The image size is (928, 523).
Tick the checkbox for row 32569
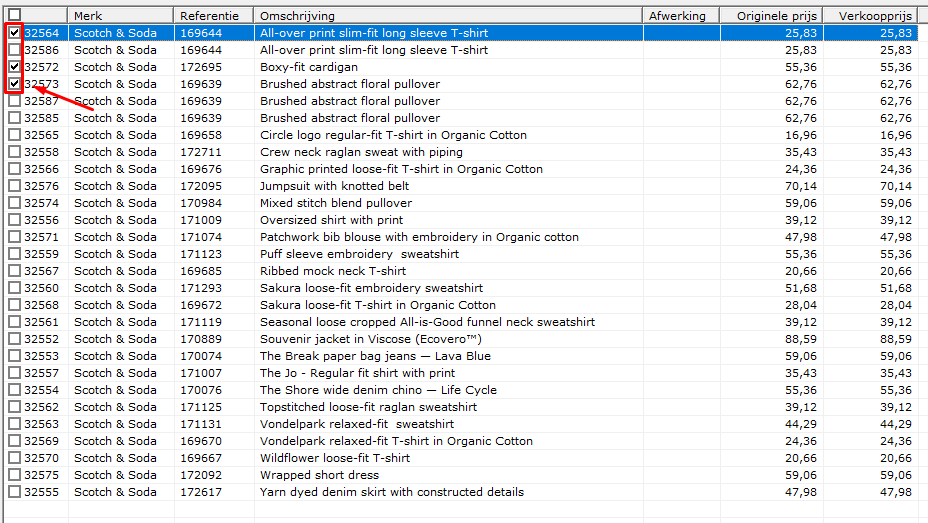point(15,441)
